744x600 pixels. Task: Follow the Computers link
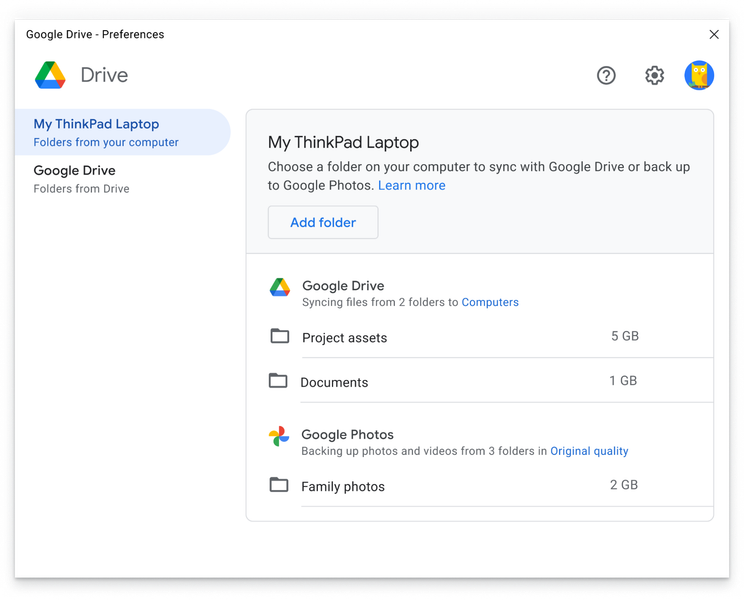(x=490, y=302)
